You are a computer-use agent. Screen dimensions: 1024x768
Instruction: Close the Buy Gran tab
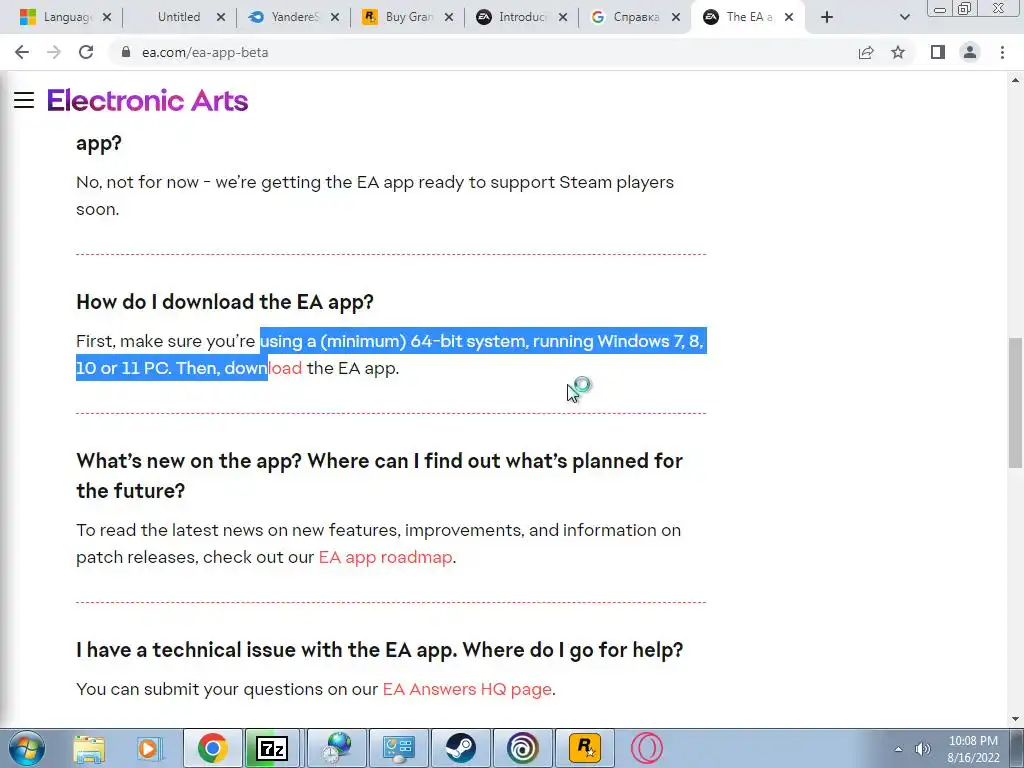coord(449,17)
